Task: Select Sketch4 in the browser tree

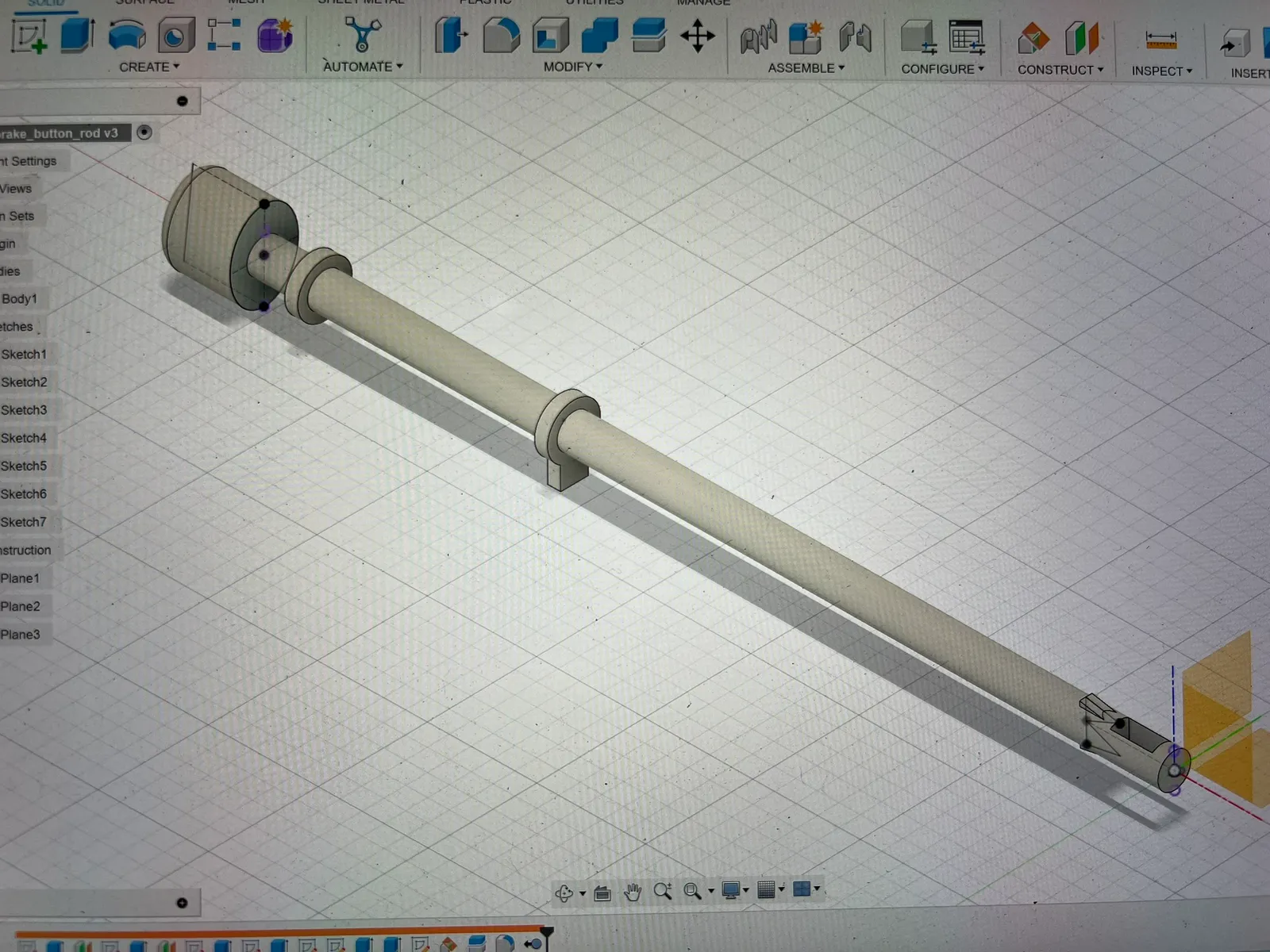Action: (x=24, y=438)
